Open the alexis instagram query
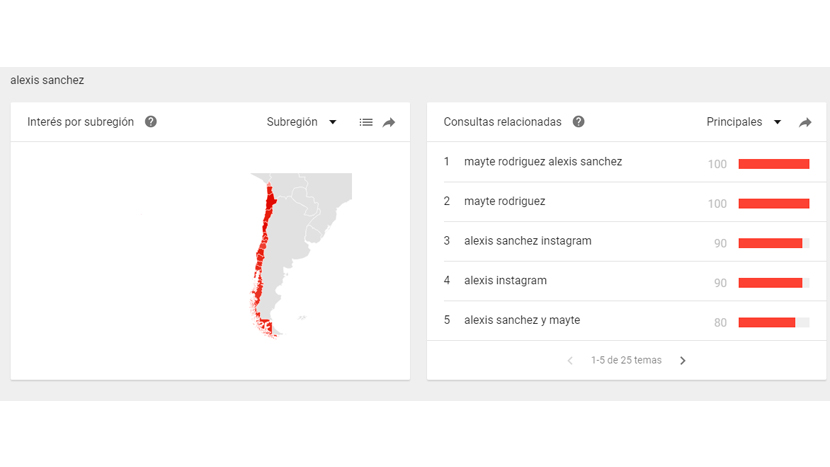The height and width of the screenshot is (467, 830). [x=506, y=281]
